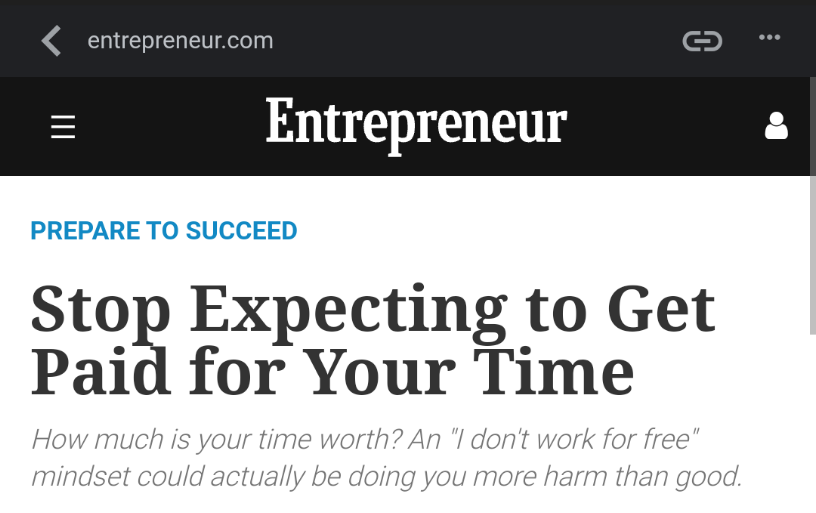Click empty browser bar space left of link icon

pos(500,41)
